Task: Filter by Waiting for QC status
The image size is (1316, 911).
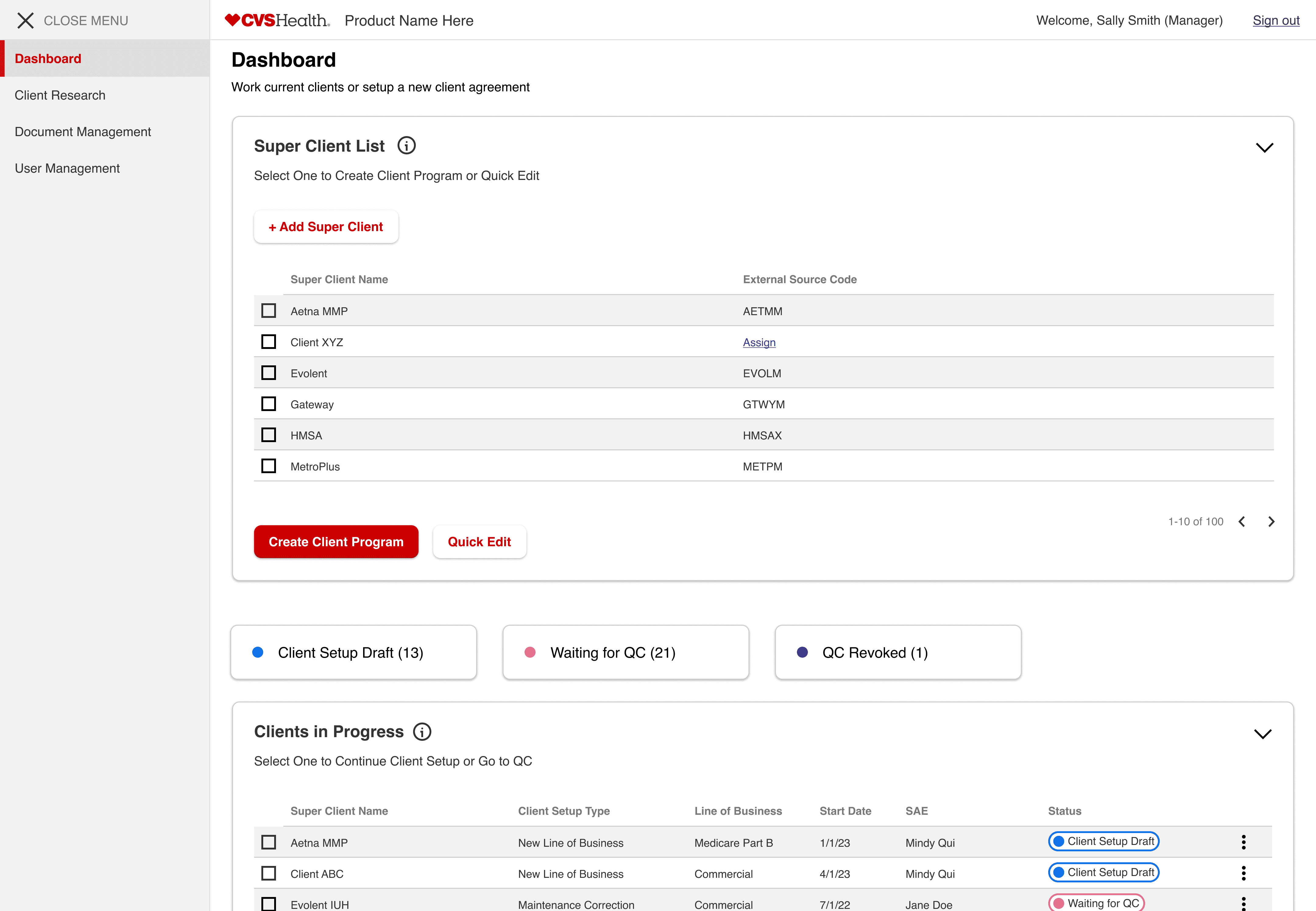Action: tap(626, 652)
